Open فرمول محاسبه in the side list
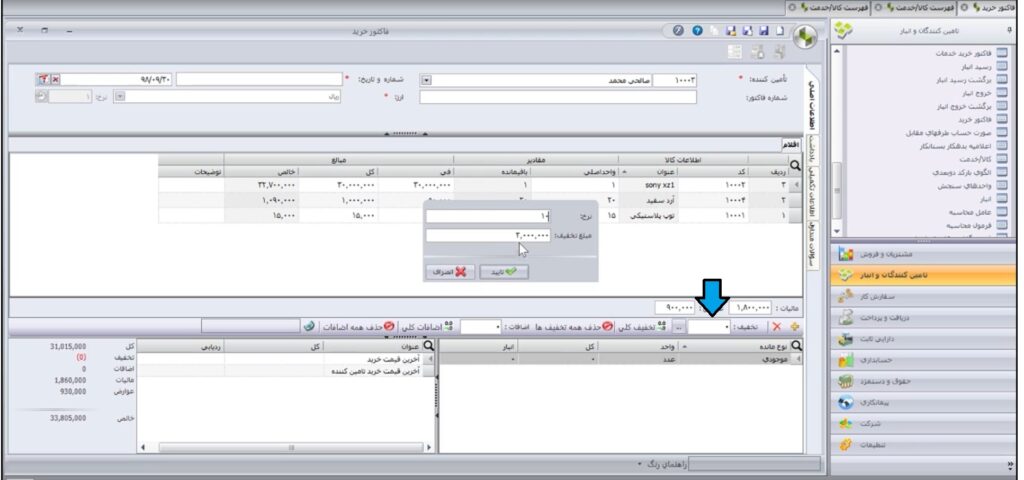Screen dimensions: 1024x480 click(978, 225)
